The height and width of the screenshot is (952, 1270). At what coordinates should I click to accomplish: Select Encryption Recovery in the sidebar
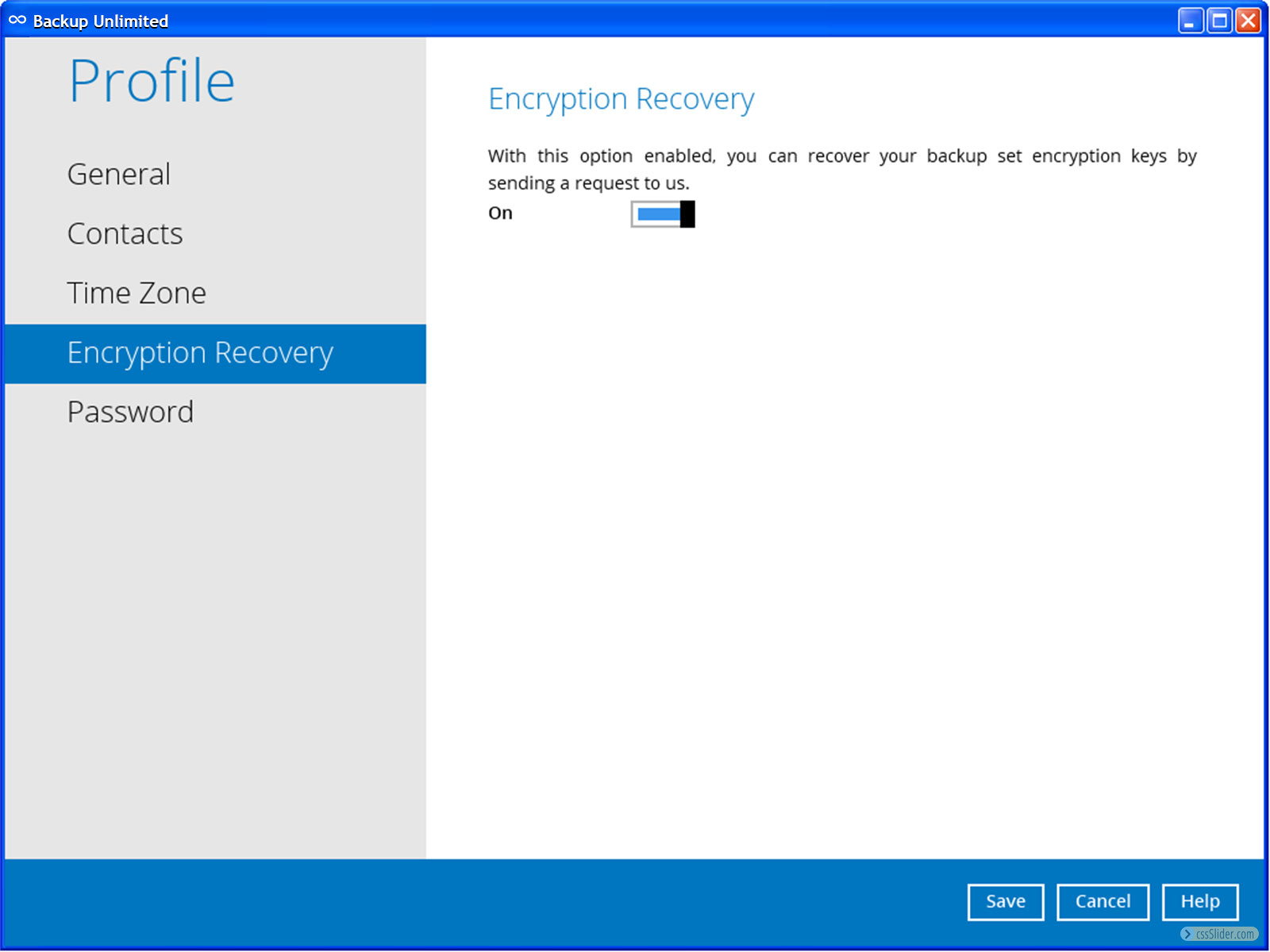point(200,353)
